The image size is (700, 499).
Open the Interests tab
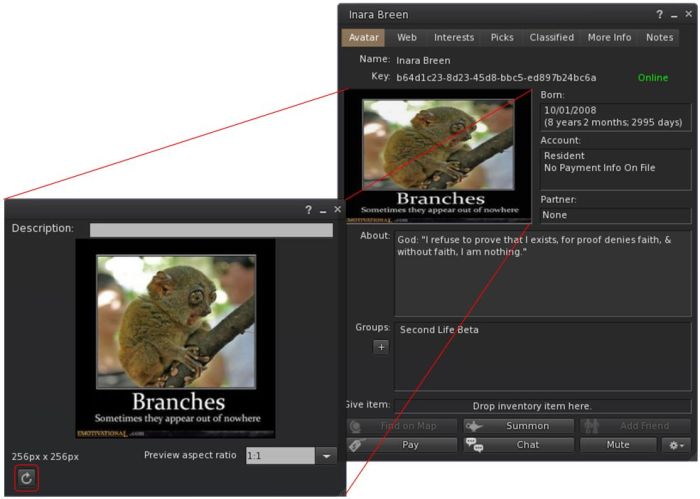(454, 37)
